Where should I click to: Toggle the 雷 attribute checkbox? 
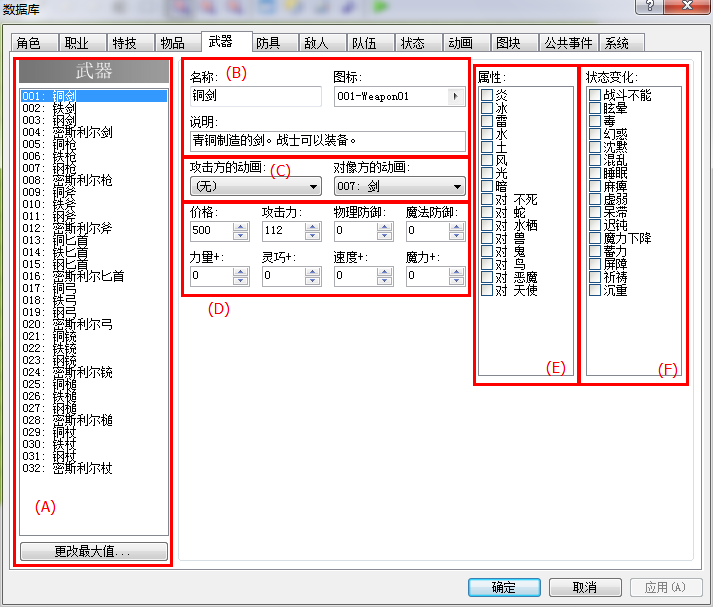click(x=487, y=121)
